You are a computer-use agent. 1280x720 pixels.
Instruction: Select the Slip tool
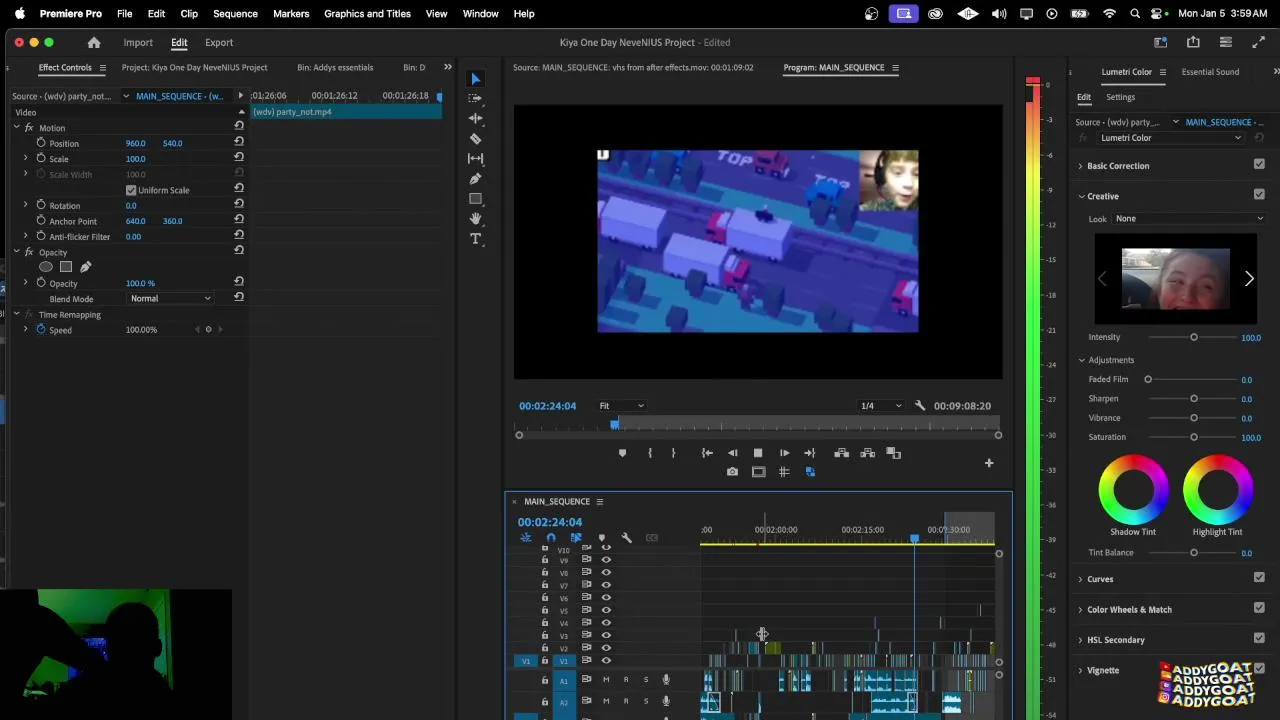click(x=476, y=158)
